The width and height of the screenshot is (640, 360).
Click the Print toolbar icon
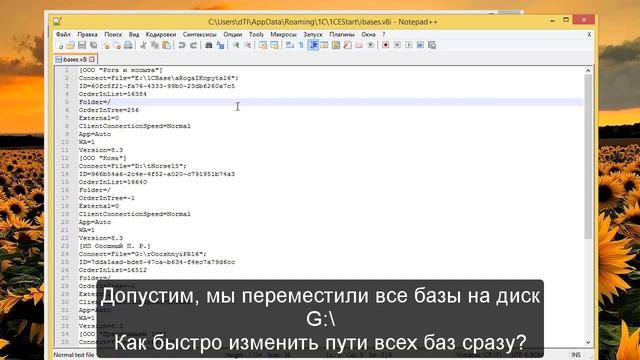(x=128, y=45)
